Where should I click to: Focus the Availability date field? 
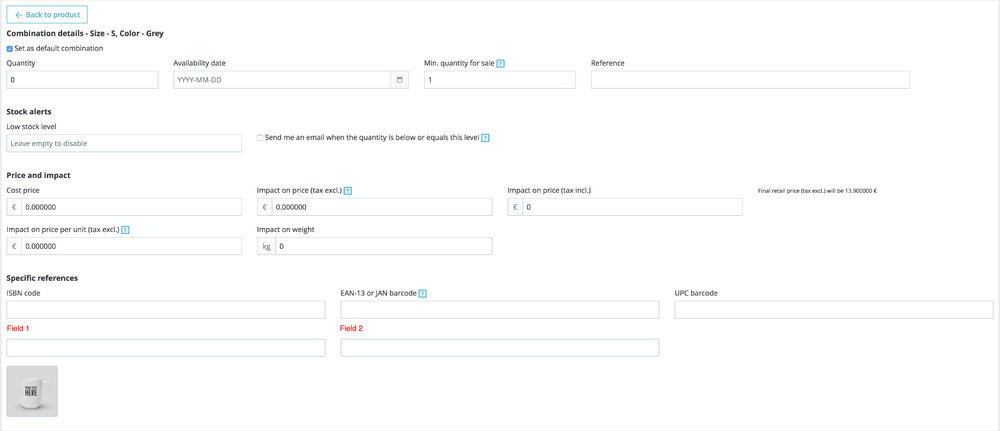[282, 80]
